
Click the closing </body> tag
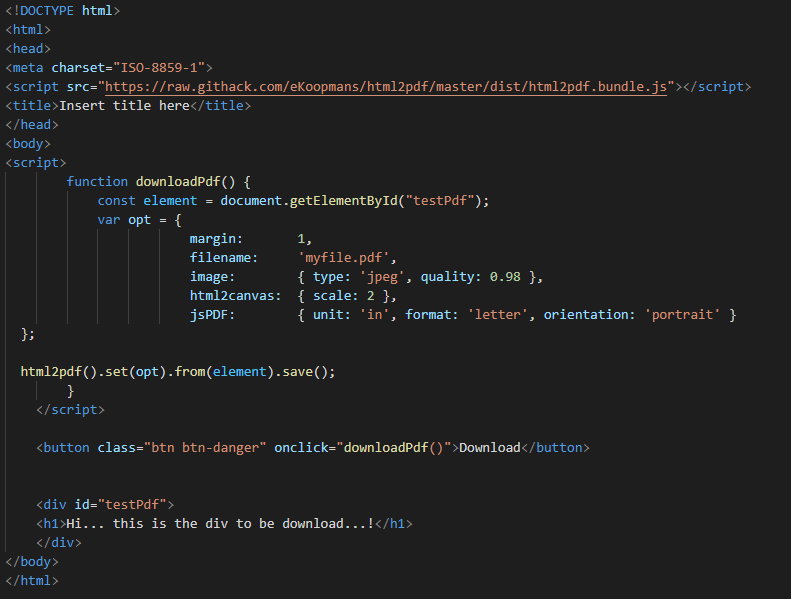pyautogui.click(x=32, y=562)
